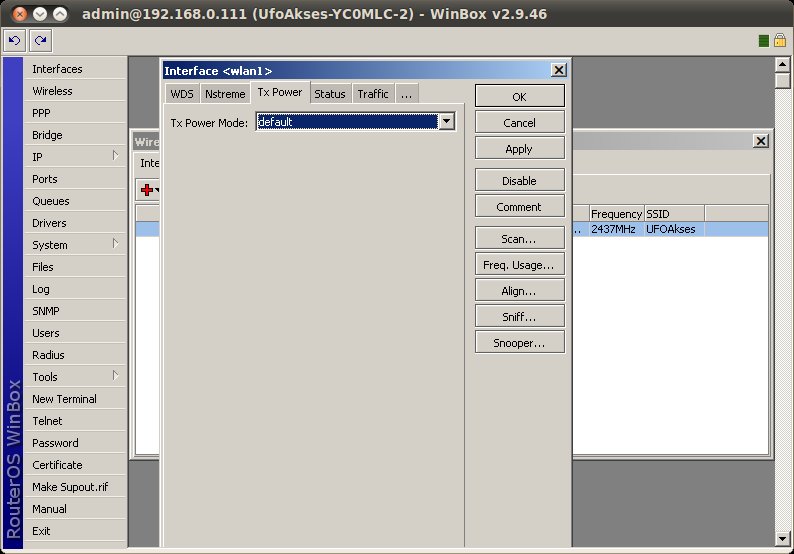The image size is (794, 554).
Task: Open the Files menu item
Action: coord(75,267)
